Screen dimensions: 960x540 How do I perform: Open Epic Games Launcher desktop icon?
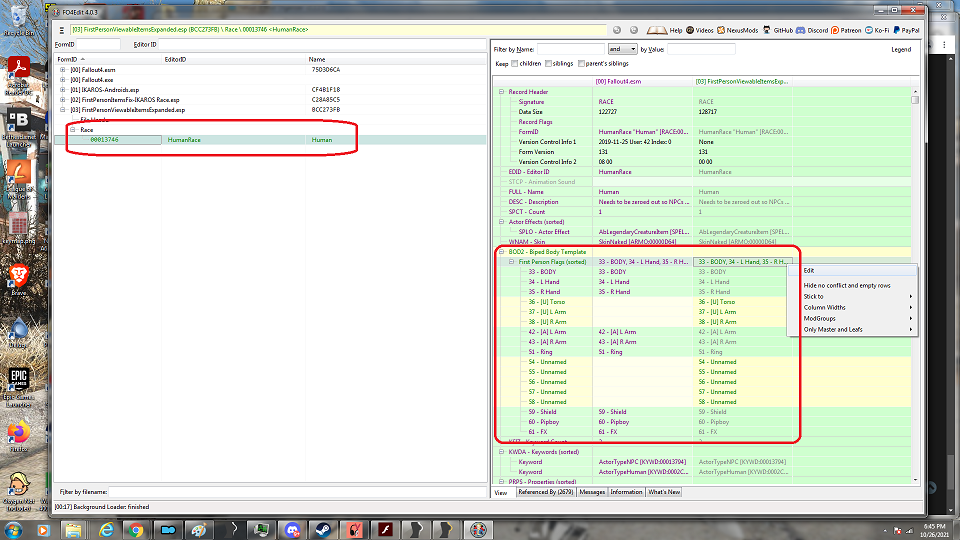coord(18,388)
